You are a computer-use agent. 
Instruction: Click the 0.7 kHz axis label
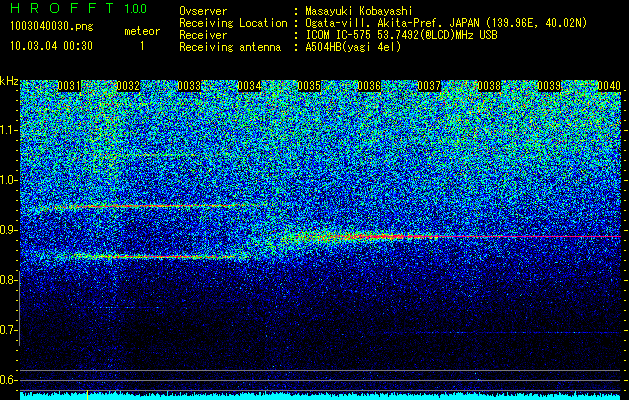8,330
